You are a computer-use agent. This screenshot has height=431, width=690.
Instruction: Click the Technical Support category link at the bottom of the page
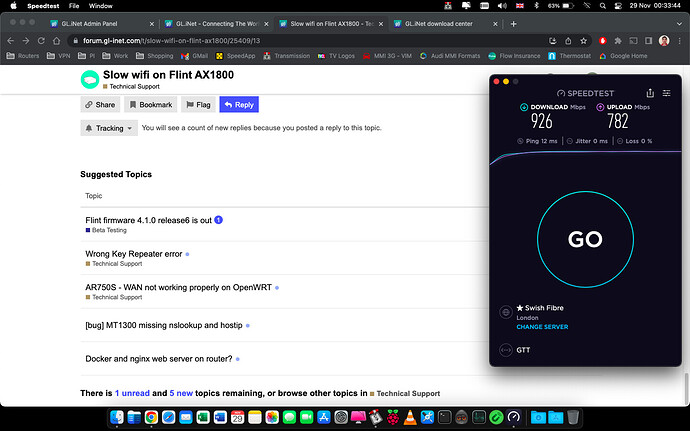[x=405, y=394]
